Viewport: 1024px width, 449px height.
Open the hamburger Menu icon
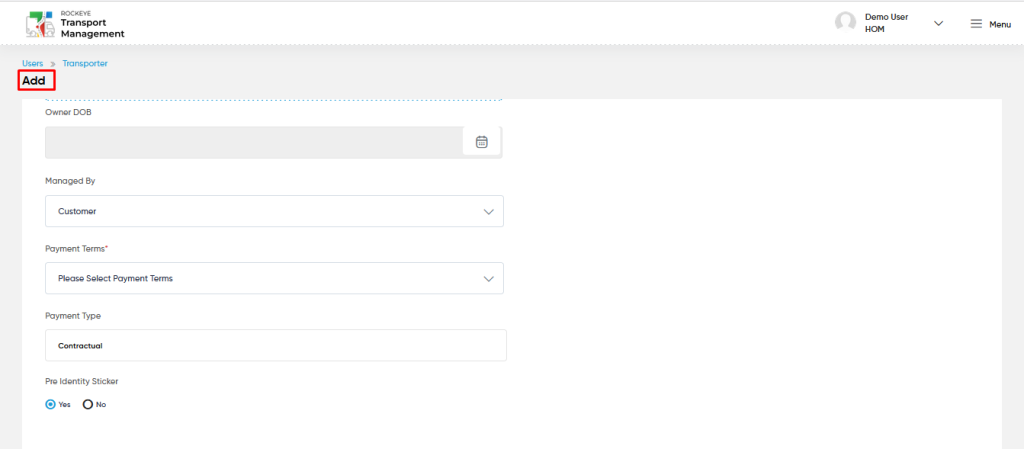[x=976, y=24]
